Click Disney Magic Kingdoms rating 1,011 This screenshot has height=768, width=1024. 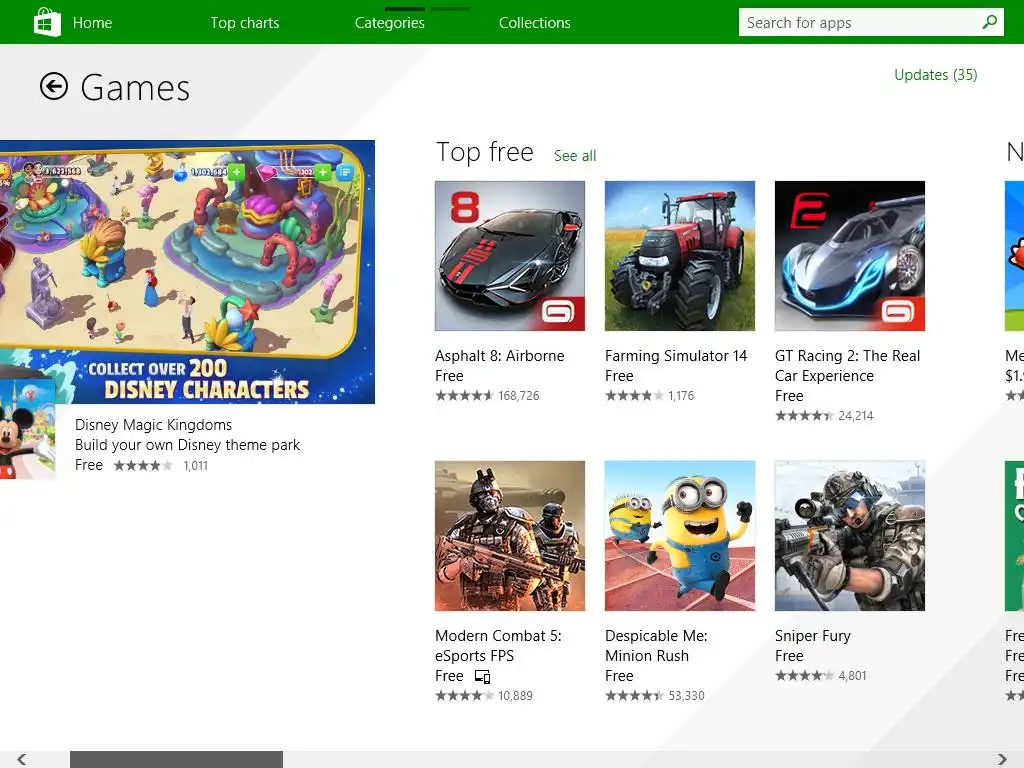click(161, 466)
